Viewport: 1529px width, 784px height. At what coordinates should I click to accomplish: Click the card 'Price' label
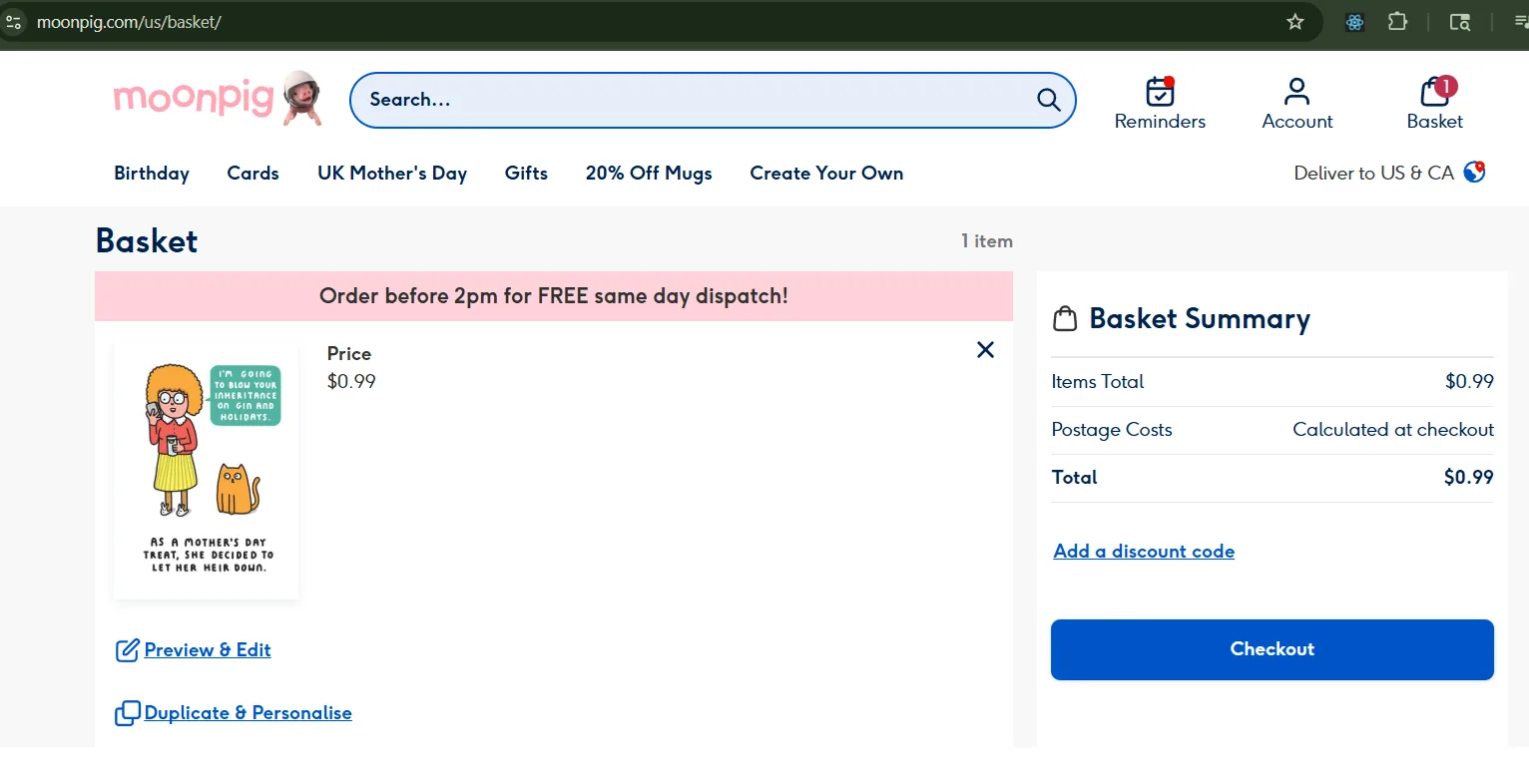(x=349, y=354)
